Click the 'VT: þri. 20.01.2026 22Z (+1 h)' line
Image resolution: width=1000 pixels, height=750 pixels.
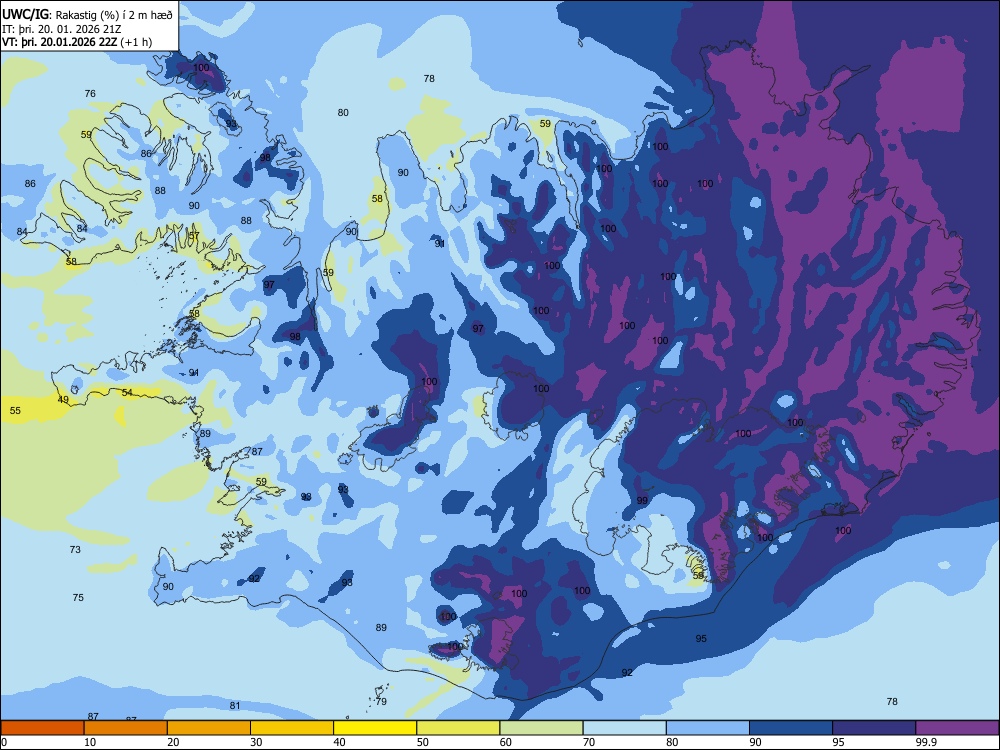[x=77, y=42]
